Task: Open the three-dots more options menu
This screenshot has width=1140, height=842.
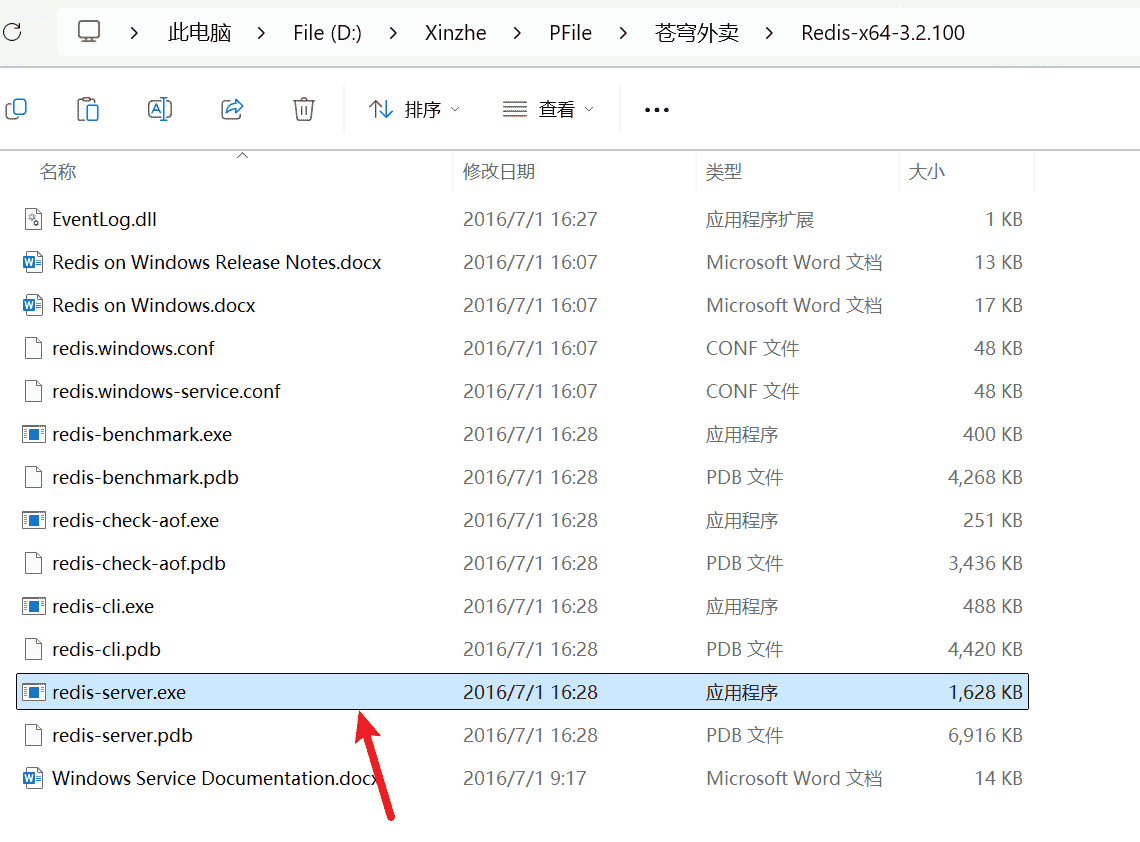Action: [657, 109]
